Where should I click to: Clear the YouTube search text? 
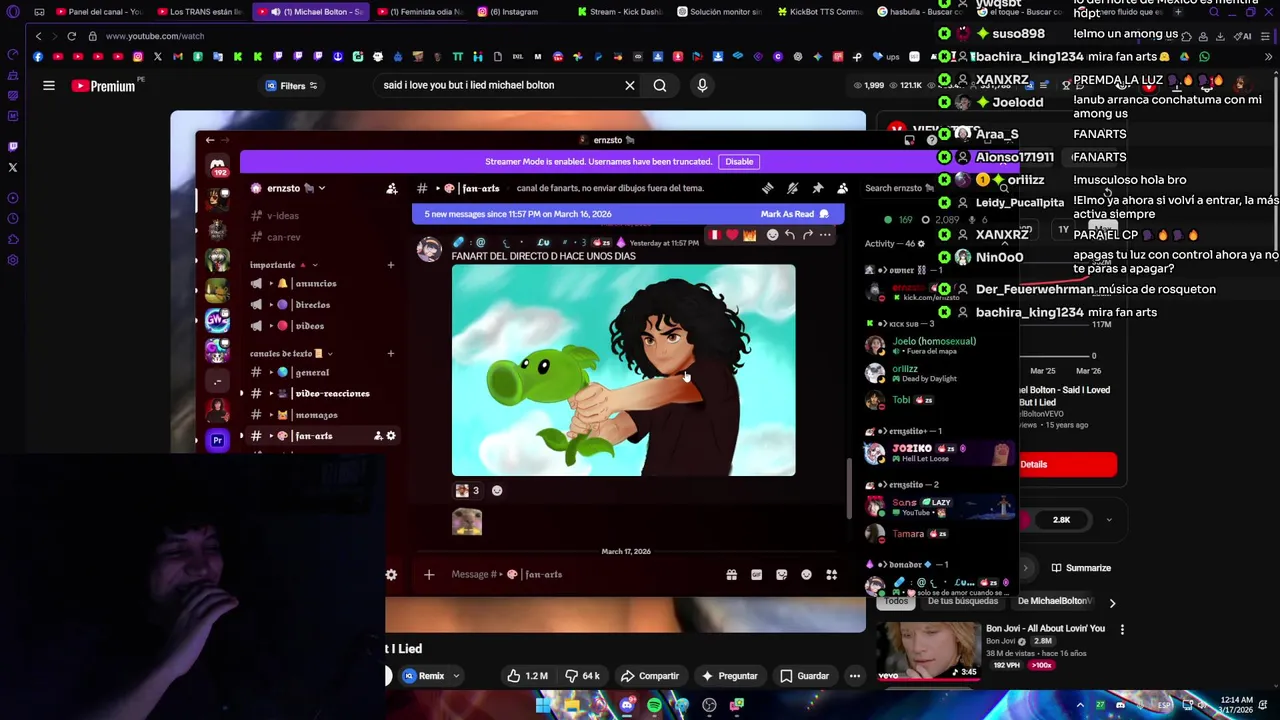630,86
